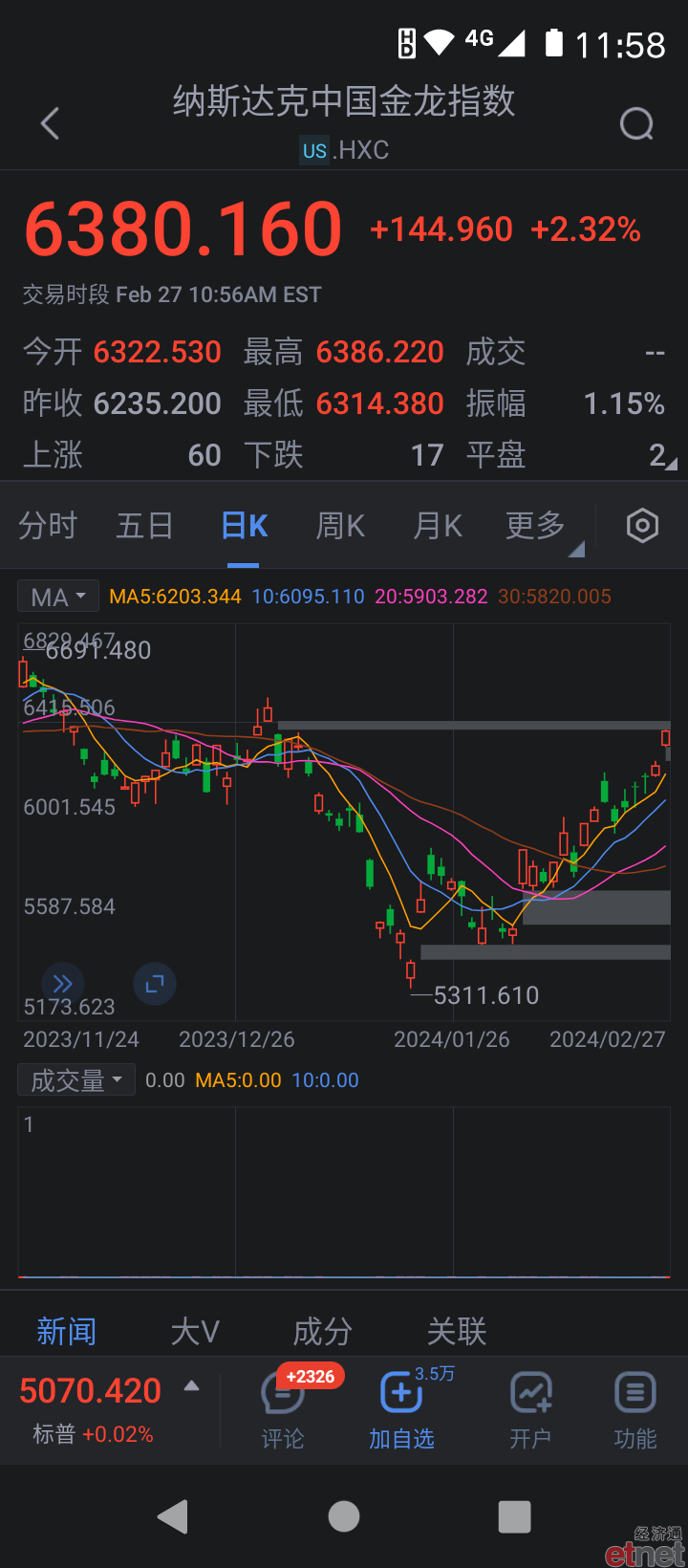Tap the high value 6386.220
The image size is (688, 1568).
click(x=380, y=352)
